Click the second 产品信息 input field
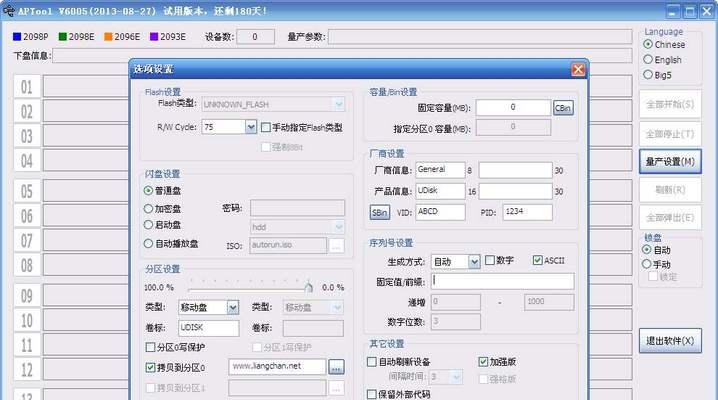 click(515, 191)
